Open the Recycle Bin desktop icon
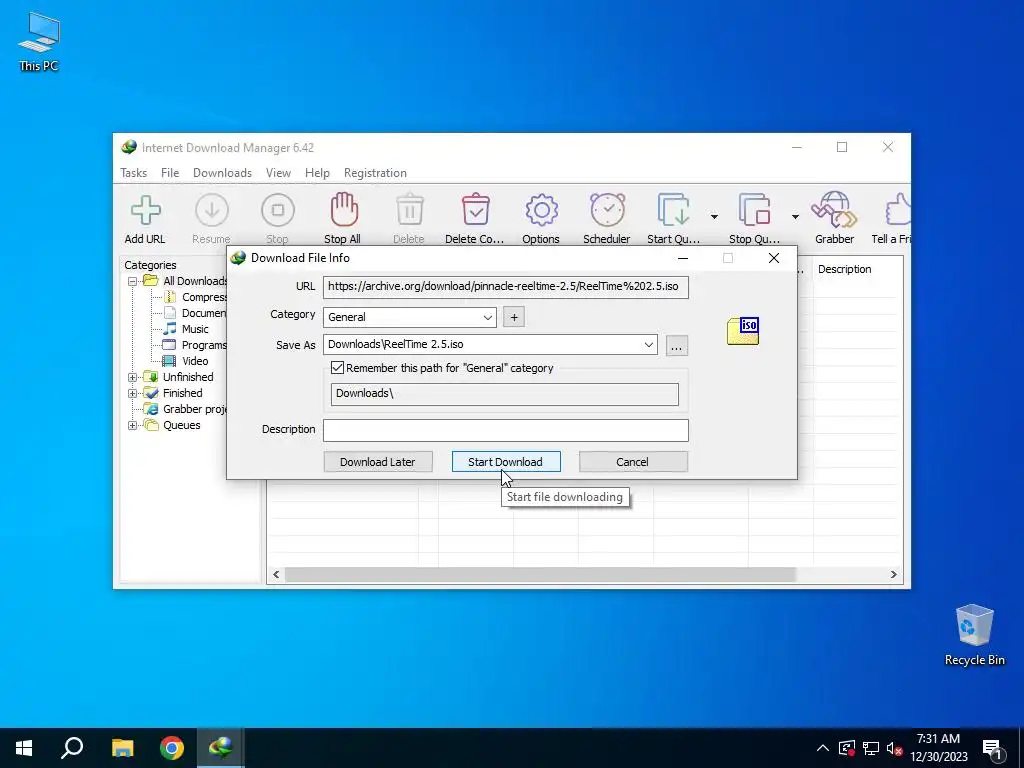The image size is (1024, 768). pos(974,635)
